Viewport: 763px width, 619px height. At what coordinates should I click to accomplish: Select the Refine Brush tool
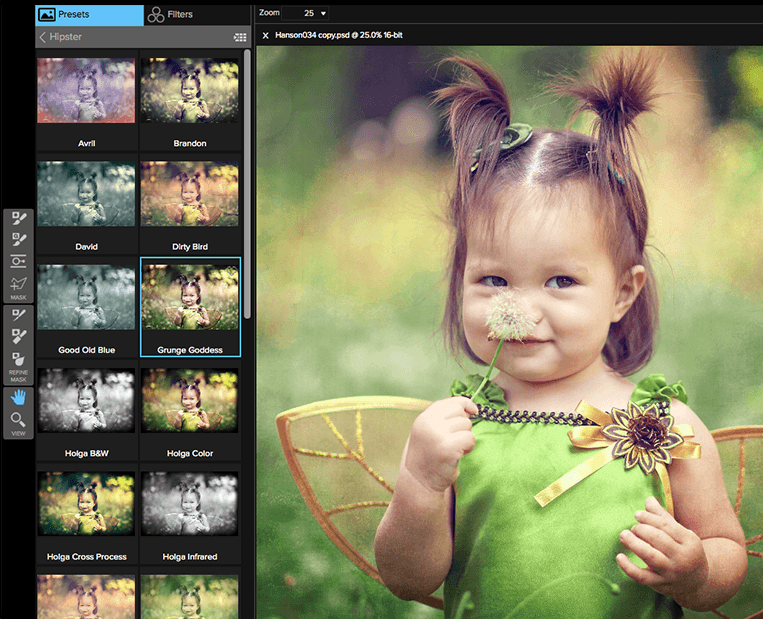click(x=18, y=315)
